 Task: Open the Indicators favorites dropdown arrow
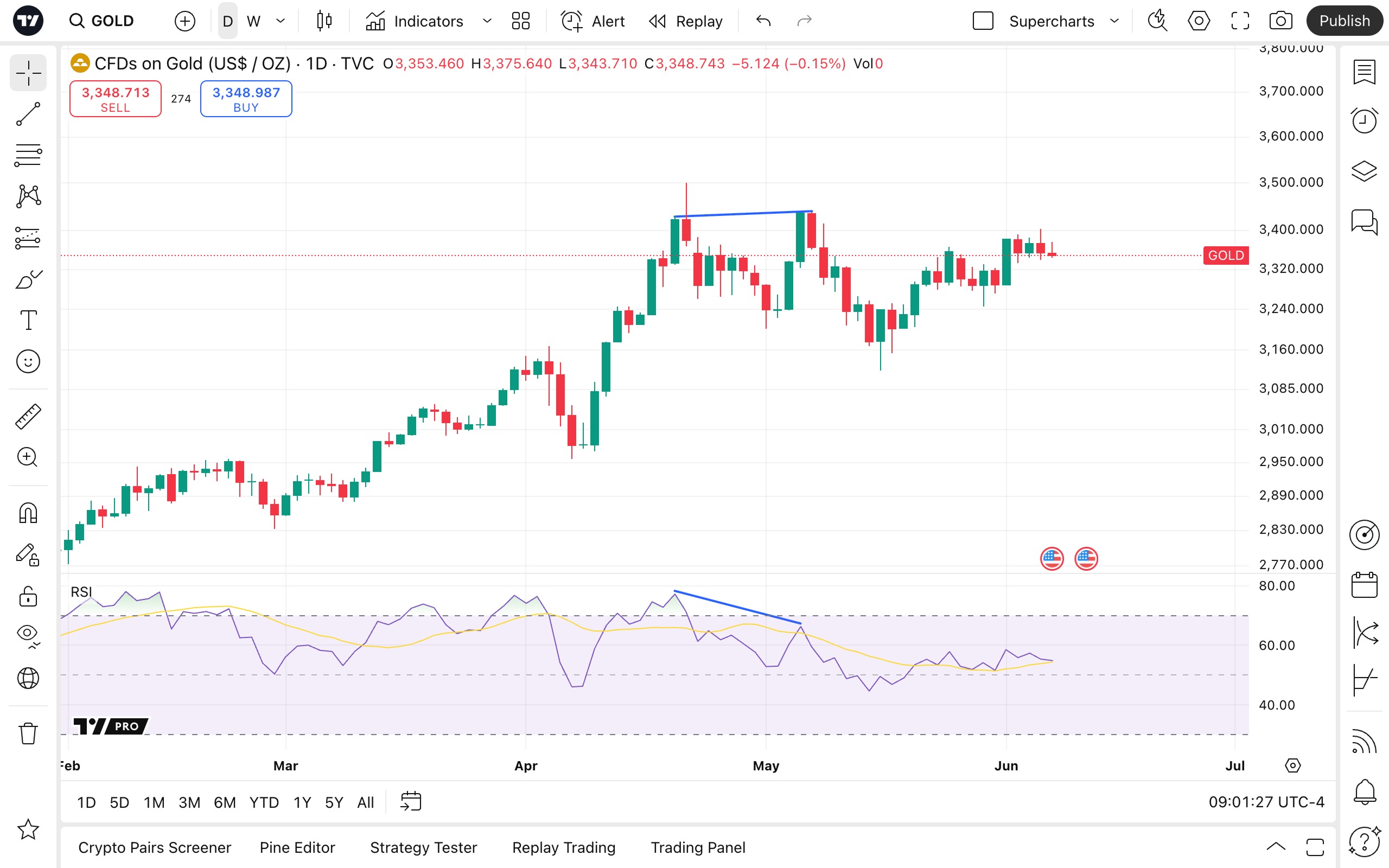pos(487,21)
